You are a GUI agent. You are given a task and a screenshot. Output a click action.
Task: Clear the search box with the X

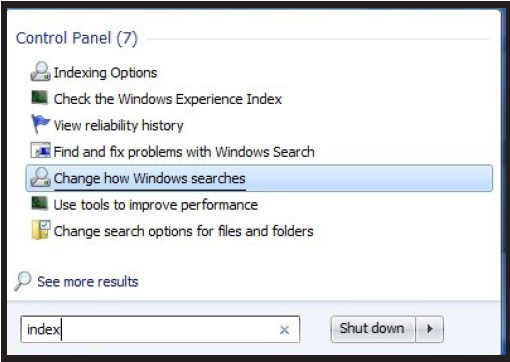284,330
